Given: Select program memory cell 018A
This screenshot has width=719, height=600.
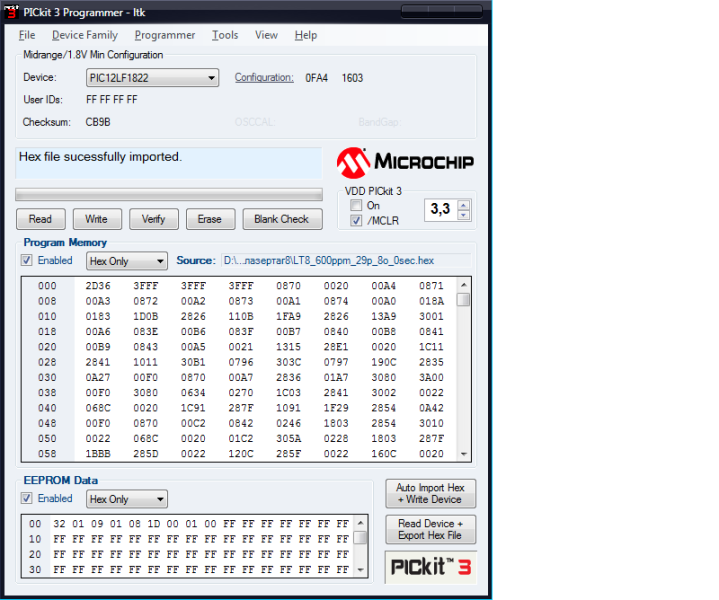Looking at the screenshot, I should point(431,301).
